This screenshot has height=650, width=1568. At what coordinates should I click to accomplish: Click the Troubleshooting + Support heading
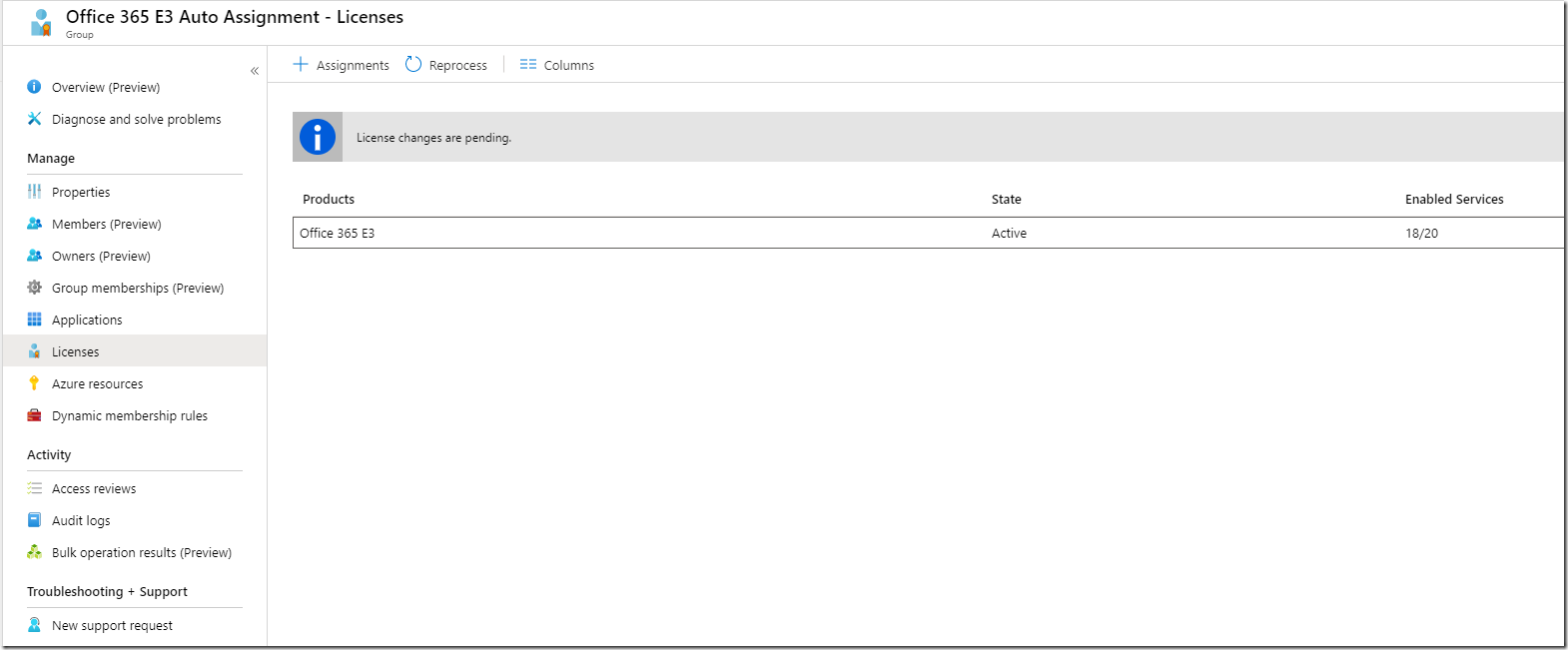pyautogui.click(x=107, y=592)
